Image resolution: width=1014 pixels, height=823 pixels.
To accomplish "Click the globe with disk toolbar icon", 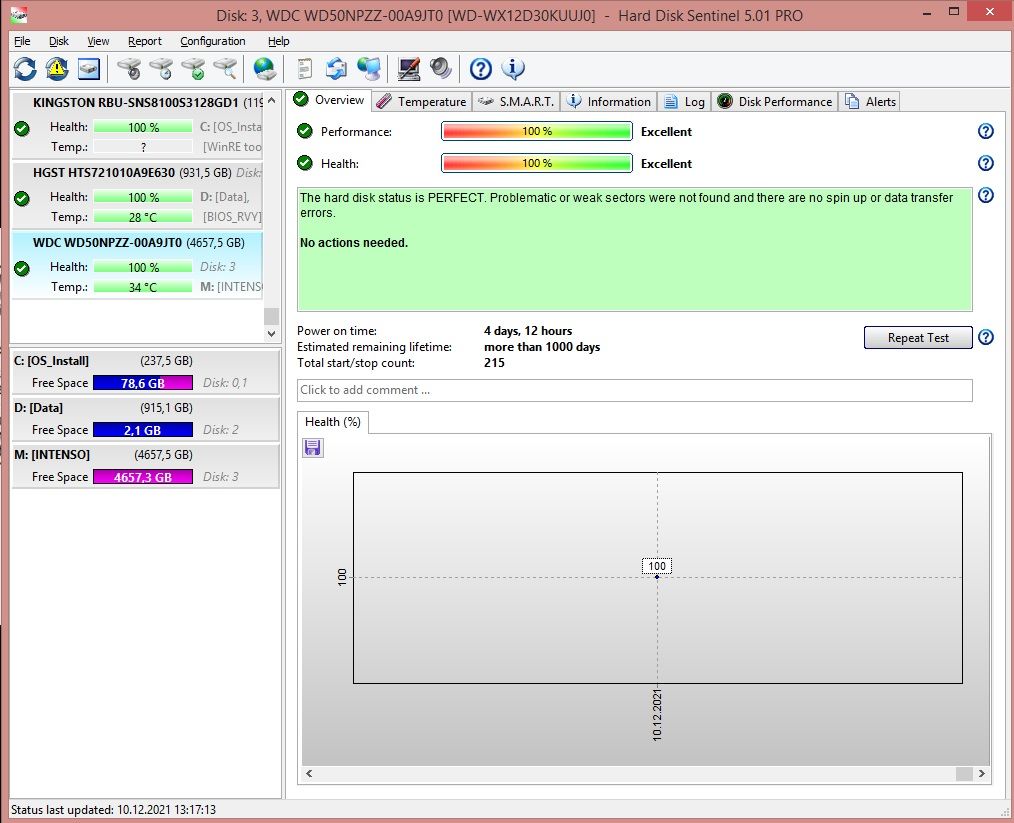I will (x=264, y=69).
